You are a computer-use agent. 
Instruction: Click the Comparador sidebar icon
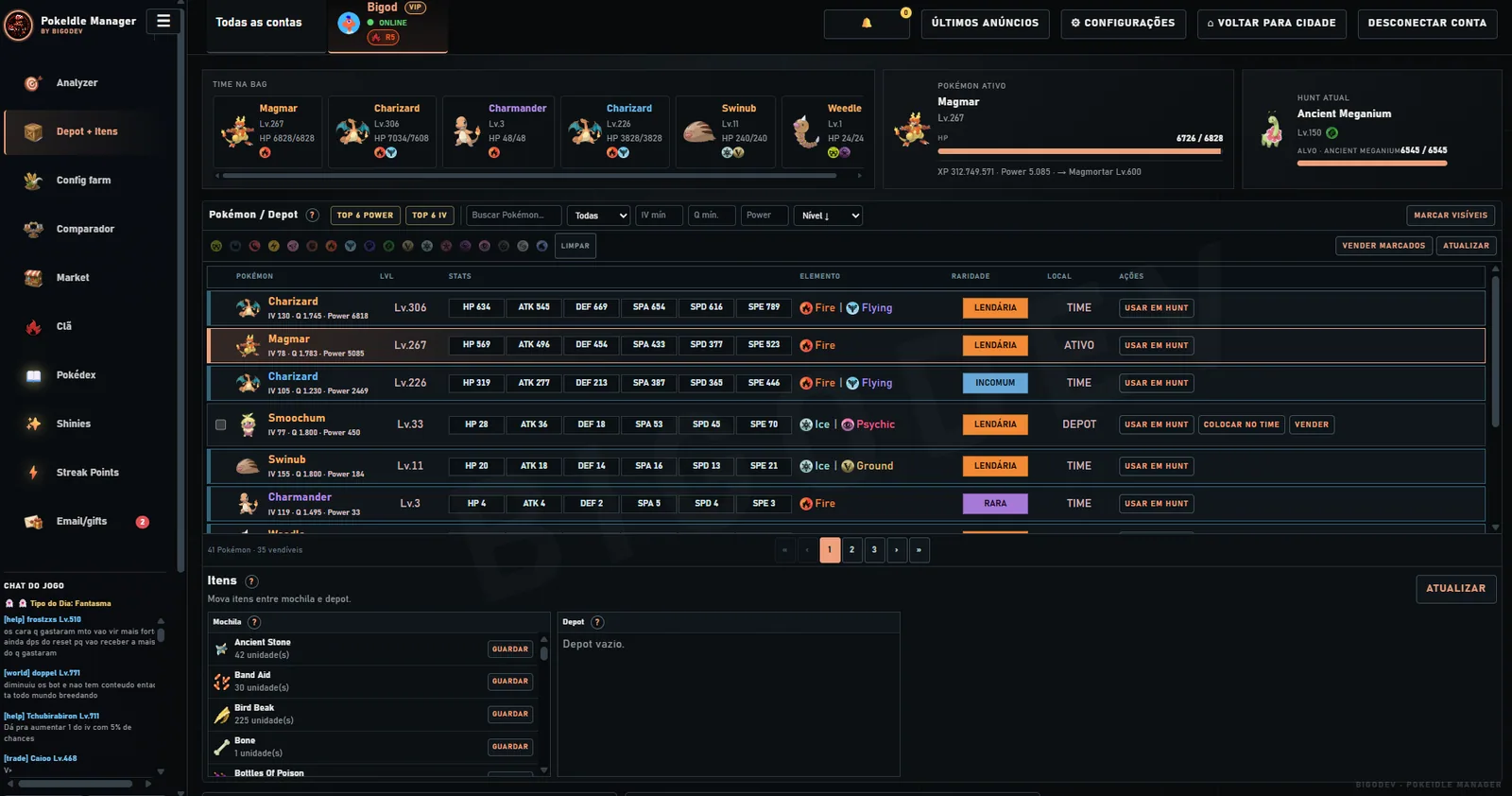click(x=33, y=229)
